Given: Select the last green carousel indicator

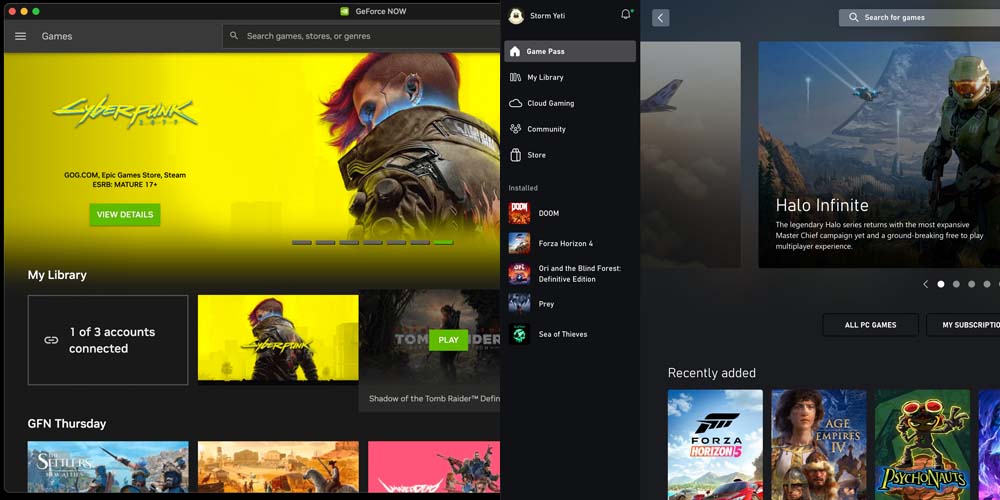Looking at the screenshot, I should (x=443, y=242).
